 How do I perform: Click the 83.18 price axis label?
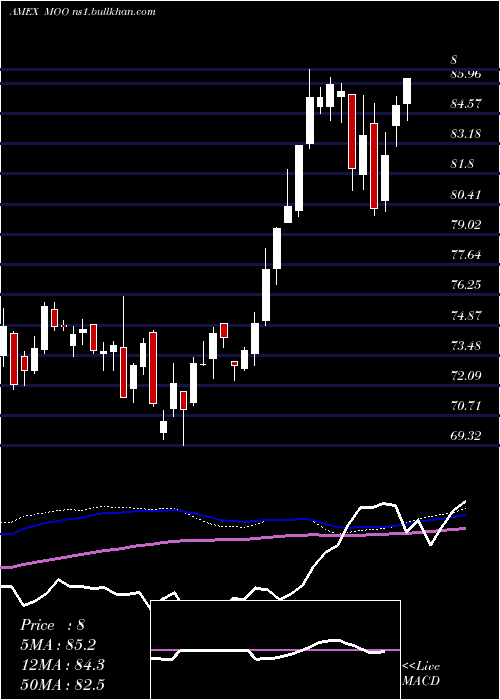tap(466, 134)
